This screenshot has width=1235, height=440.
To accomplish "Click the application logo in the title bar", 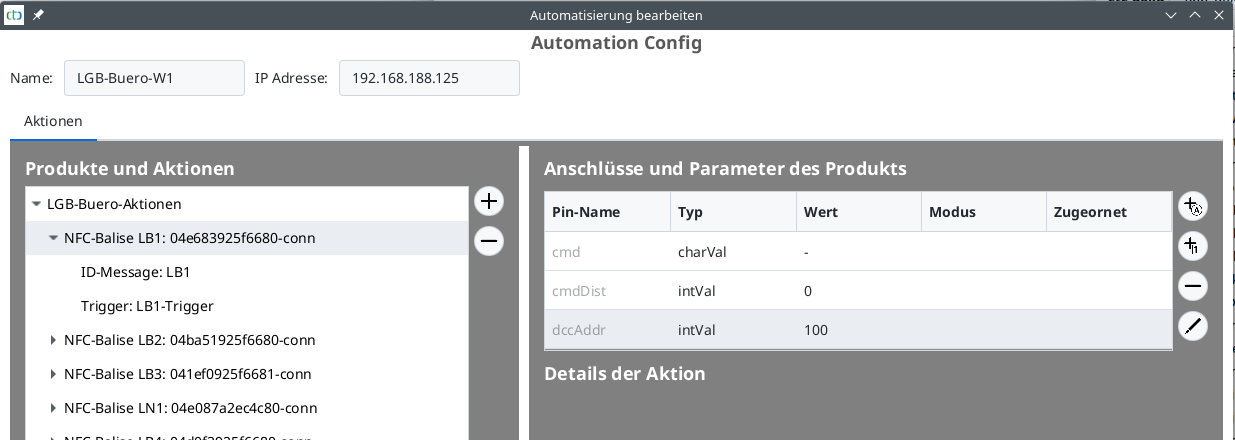I will [15, 15].
